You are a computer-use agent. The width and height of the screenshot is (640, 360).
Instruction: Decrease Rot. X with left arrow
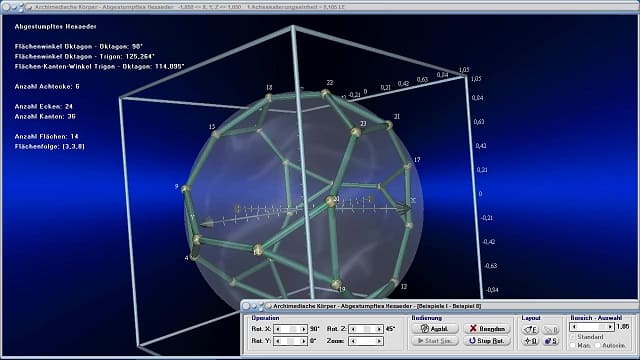click(x=278, y=329)
